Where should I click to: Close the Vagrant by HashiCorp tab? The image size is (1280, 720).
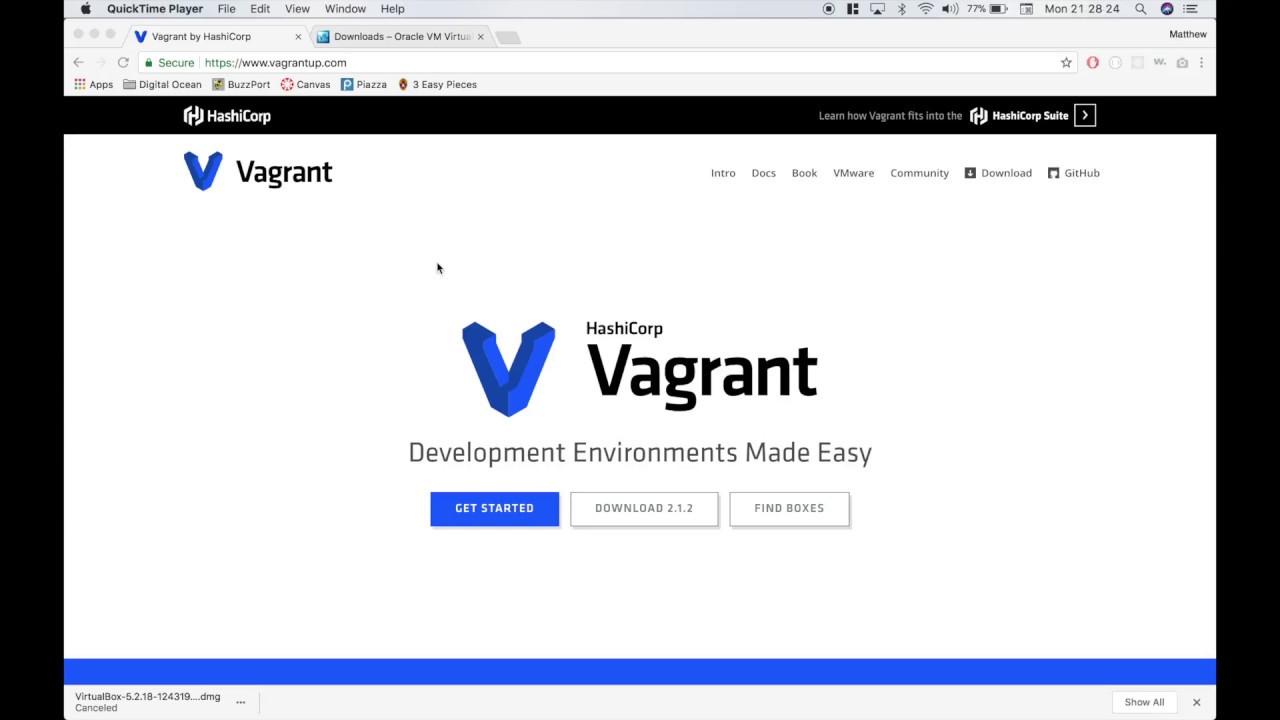pyautogui.click(x=297, y=36)
